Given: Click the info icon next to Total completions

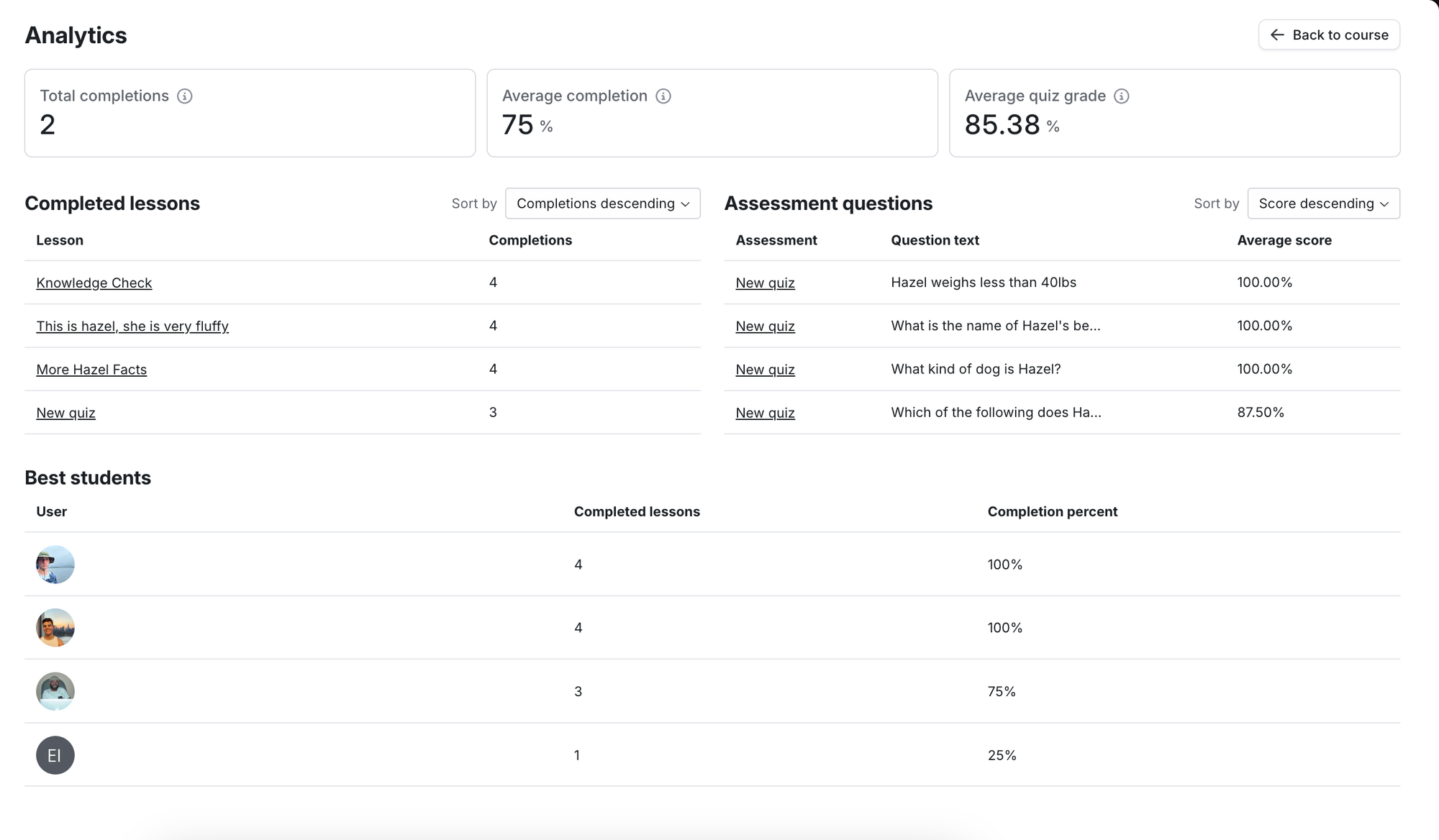Looking at the screenshot, I should [x=185, y=96].
